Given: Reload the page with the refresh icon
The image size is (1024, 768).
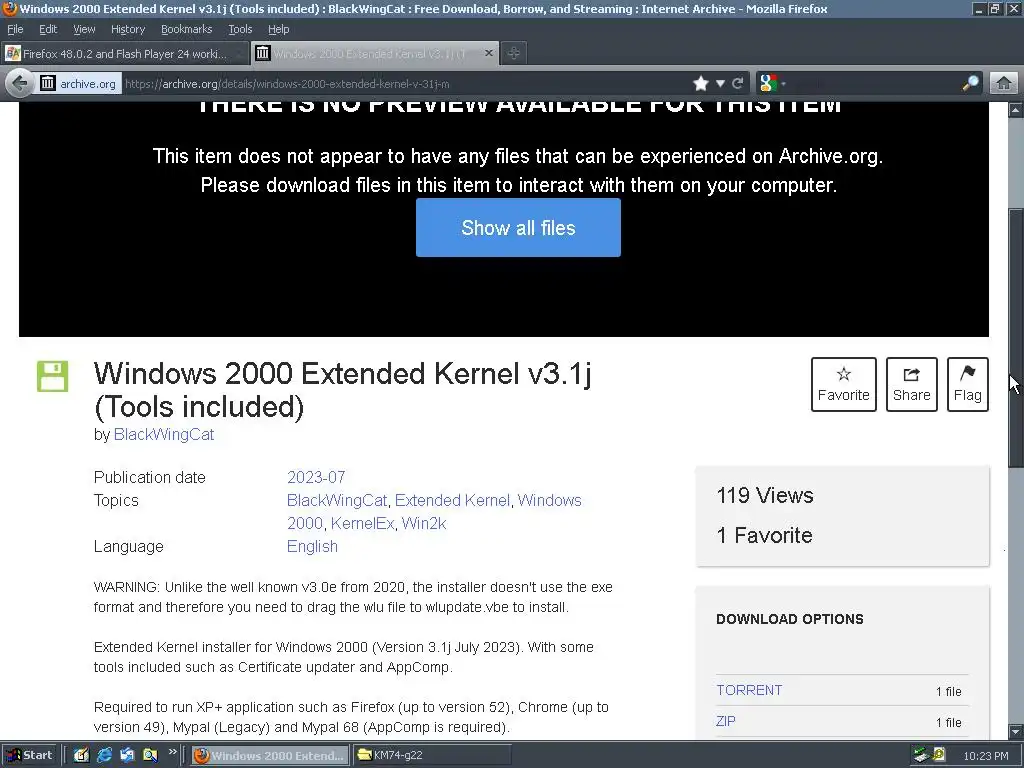Looking at the screenshot, I should [738, 84].
